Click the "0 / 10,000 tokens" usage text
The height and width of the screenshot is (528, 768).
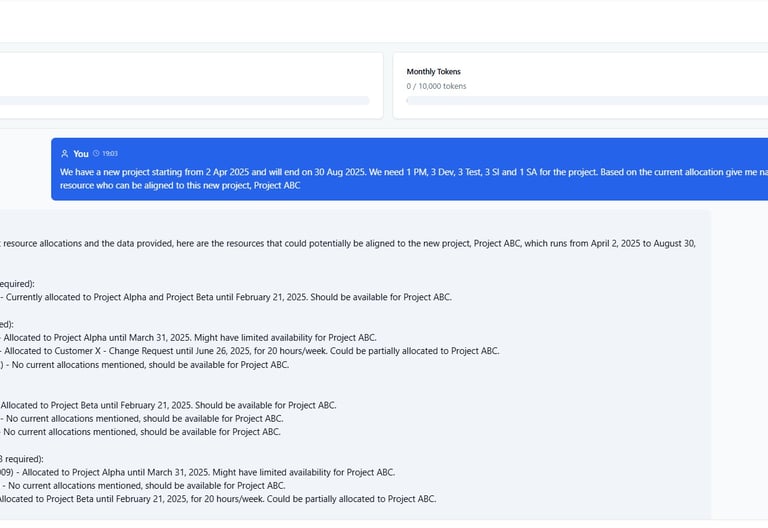tap(436, 87)
